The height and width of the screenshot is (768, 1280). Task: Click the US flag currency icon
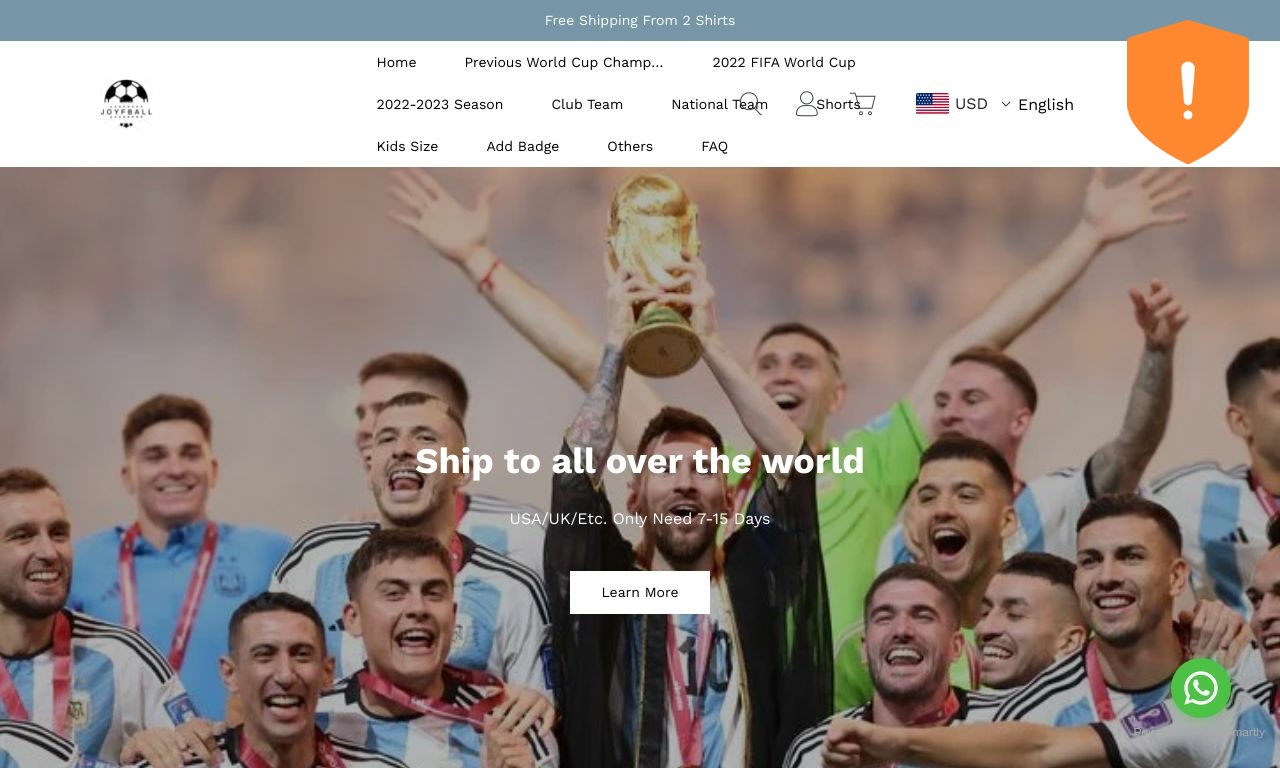(932, 103)
